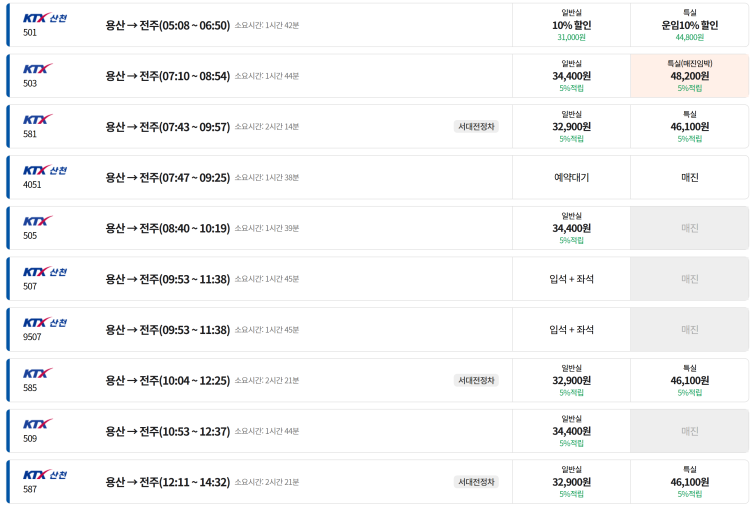Click the KTX logo of train 503
The height and width of the screenshot is (508, 750).
[x=38, y=68]
